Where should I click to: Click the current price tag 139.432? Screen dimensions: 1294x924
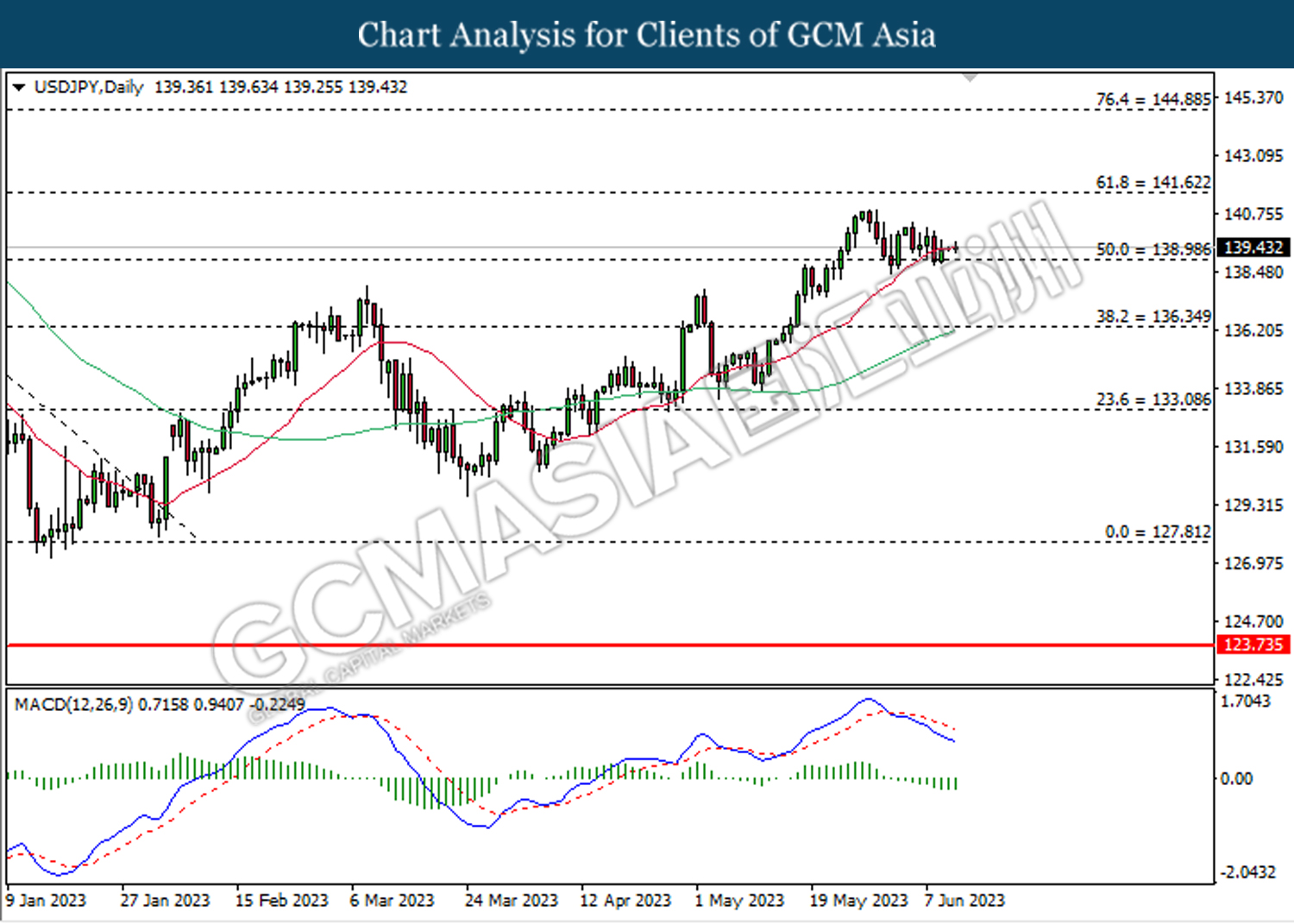click(1253, 248)
